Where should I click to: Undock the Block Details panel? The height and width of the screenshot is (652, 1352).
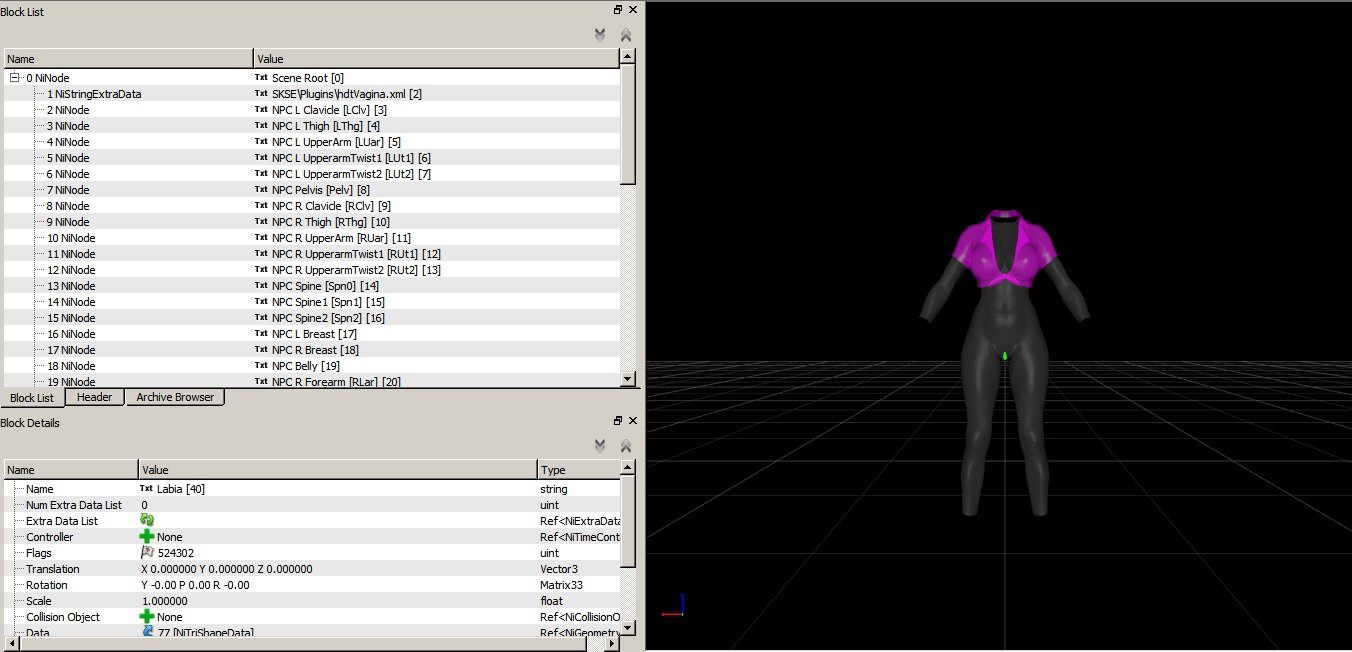point(618,421)
